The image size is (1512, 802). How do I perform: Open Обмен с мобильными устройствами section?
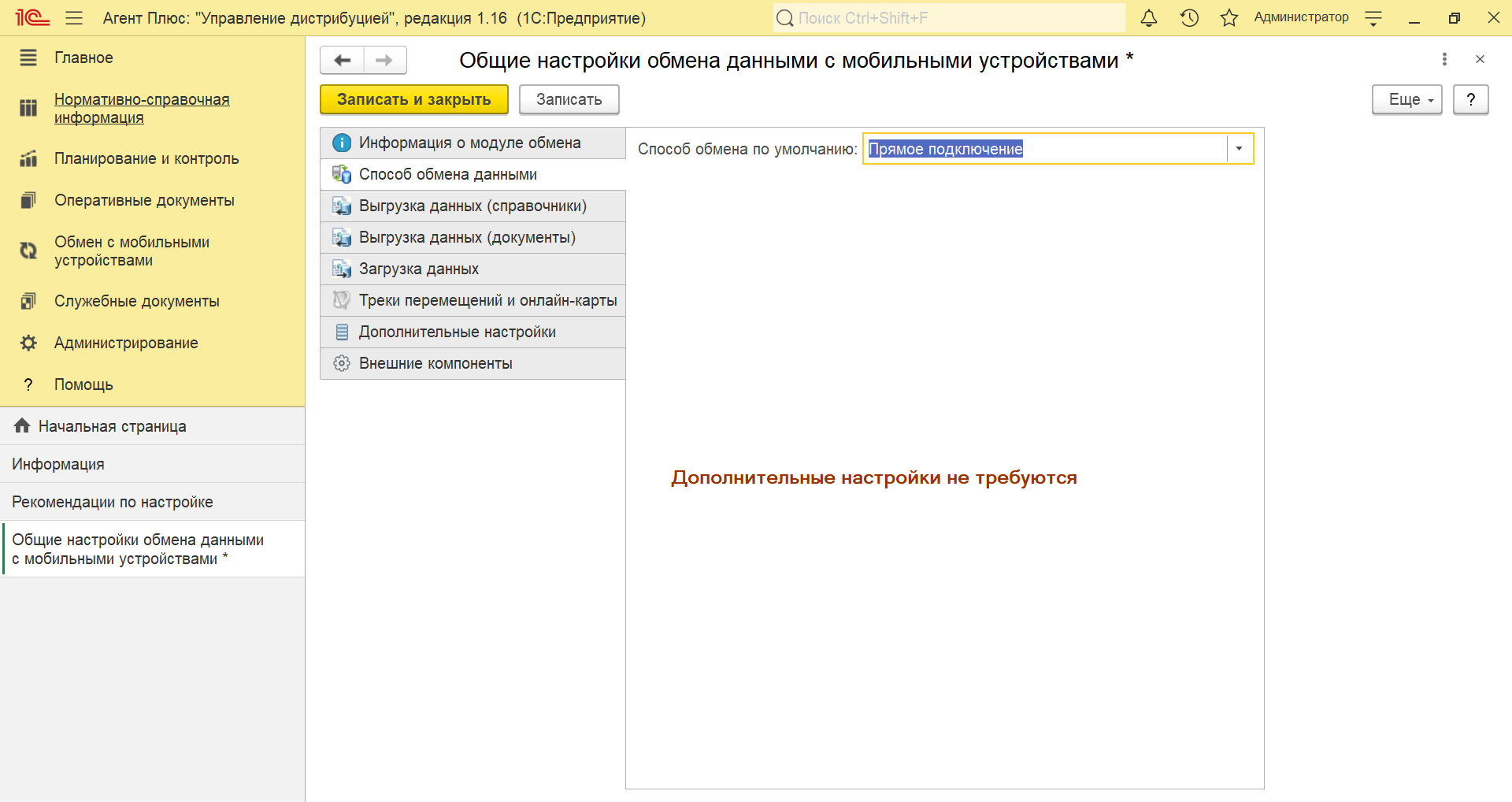[x=132, y=251]
